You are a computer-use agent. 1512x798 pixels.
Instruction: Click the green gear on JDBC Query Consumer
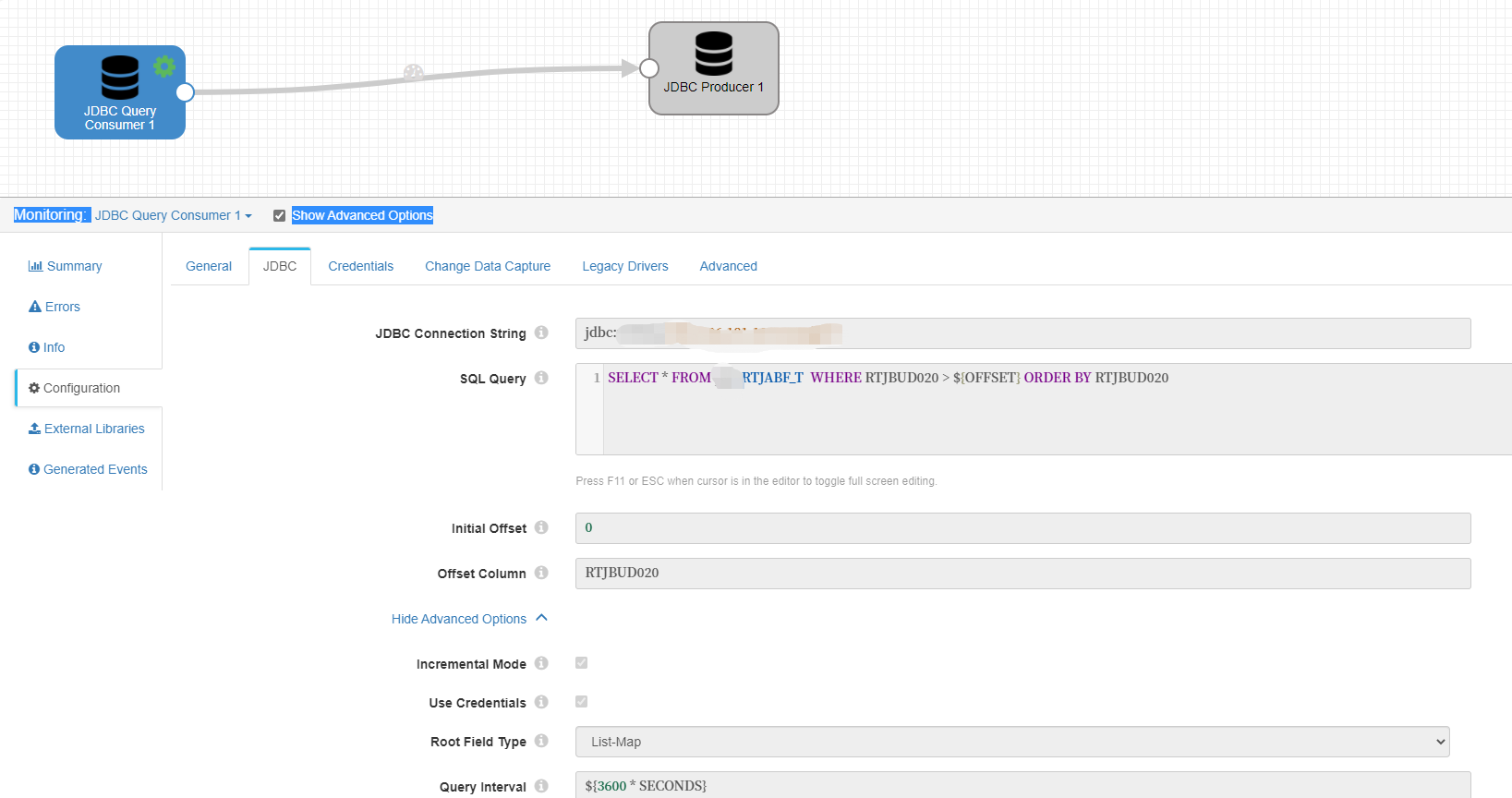[164, 66]
